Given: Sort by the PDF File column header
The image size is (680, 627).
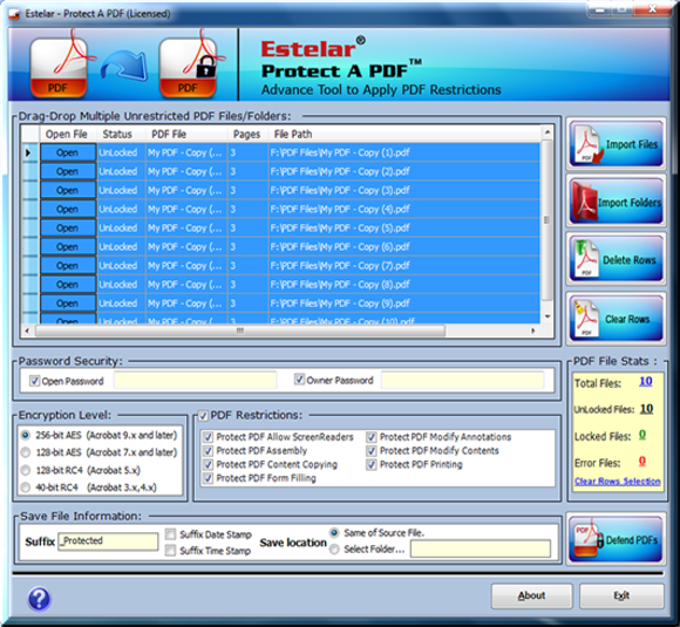Looking at the screenshot, I should (x=187, y=134).
